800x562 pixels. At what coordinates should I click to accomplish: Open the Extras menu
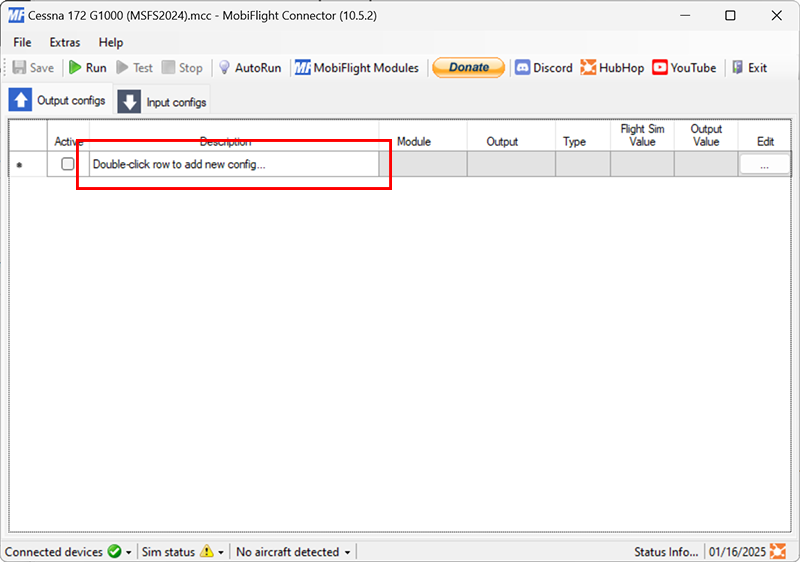click(x=65, y=42)
